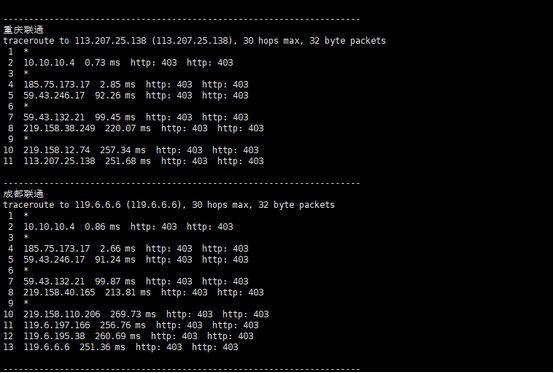Click the 99.45 ms latency value
This screenshot has width=554, height=373.
(115, 118)
